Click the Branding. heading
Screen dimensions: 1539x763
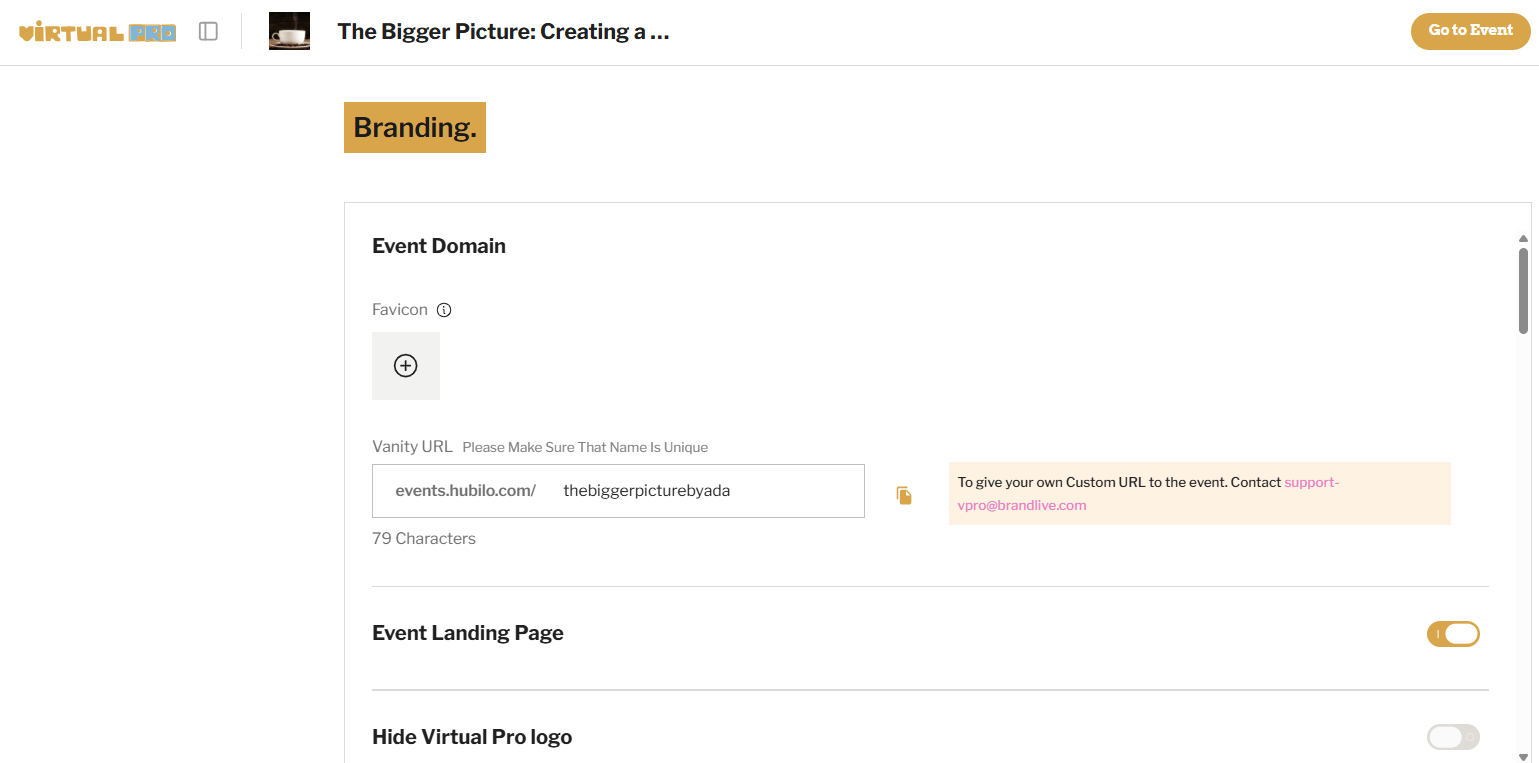coord(415,128)
